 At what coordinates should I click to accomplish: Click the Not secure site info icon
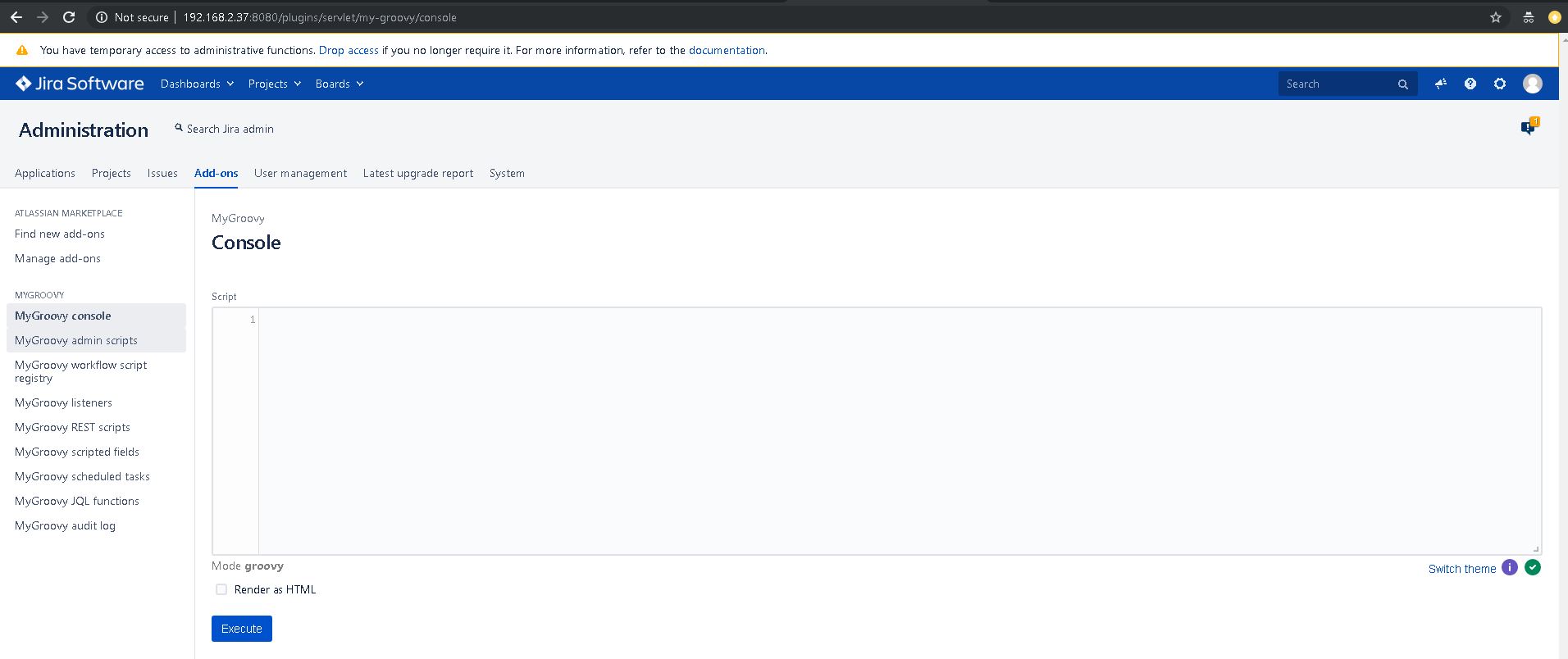(102, 17)
